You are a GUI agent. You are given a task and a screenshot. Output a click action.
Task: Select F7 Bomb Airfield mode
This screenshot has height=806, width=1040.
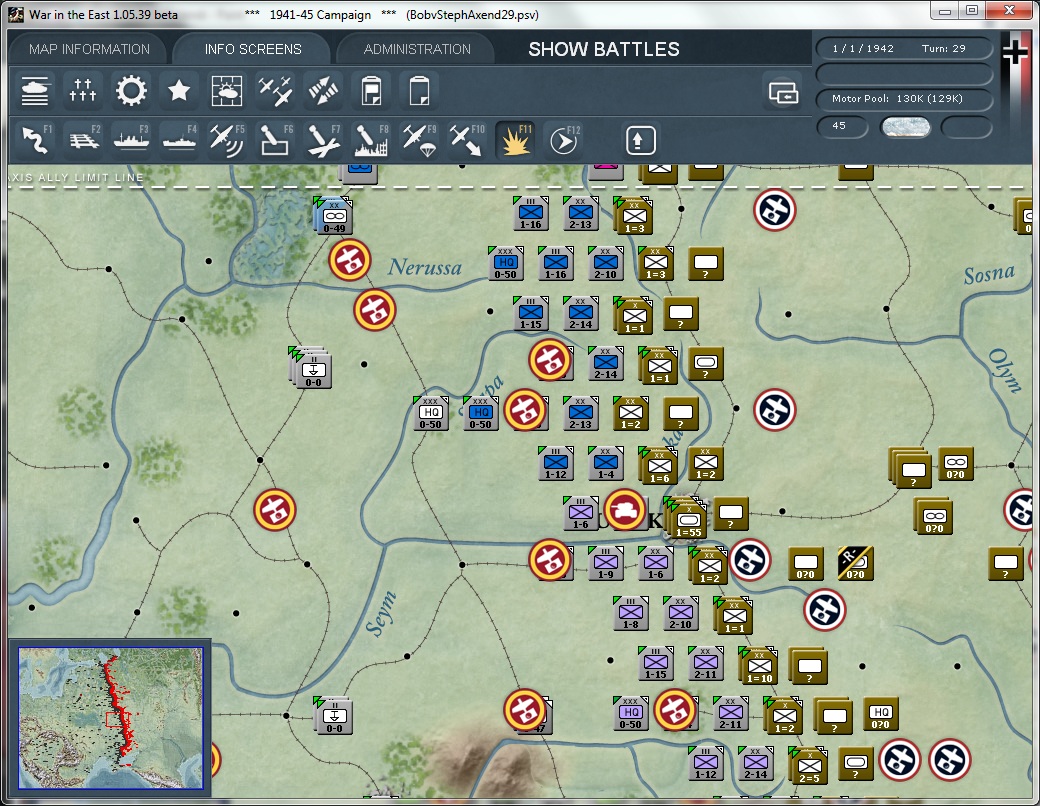pos(323,139)
